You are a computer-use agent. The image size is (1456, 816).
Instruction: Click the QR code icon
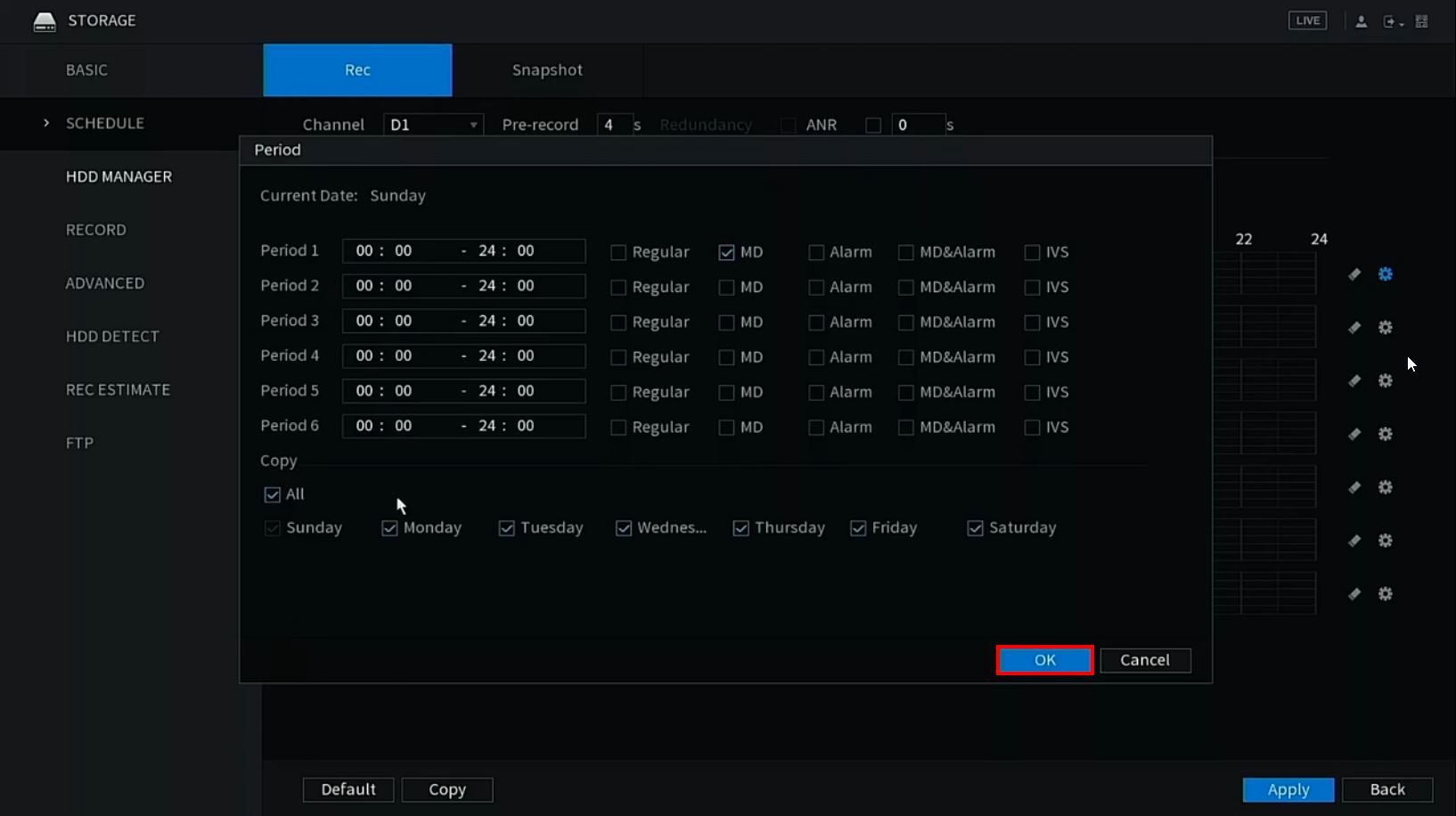[x=1421, y=21]
